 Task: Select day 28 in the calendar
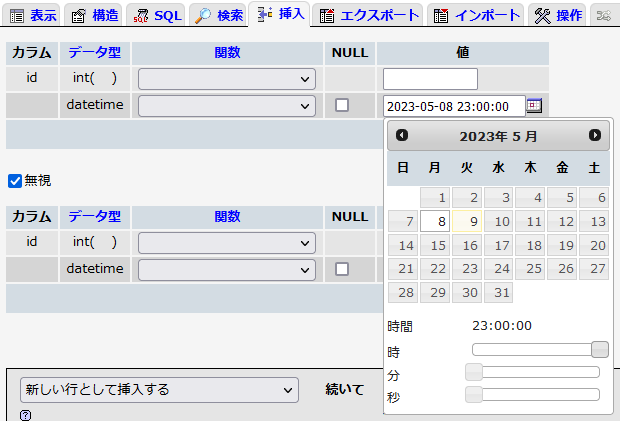403,293
